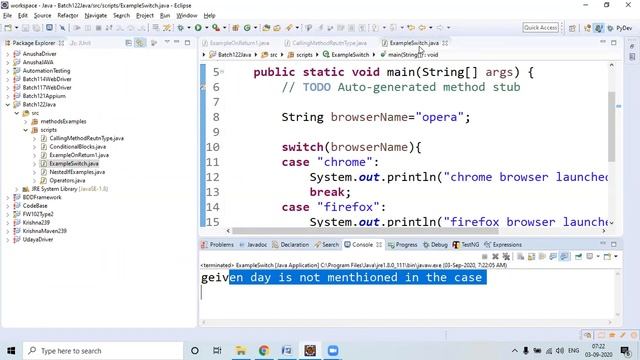Toggle Scroll Lock in the console toolbar
640x360 pixels.
click(x=531, y=256)
